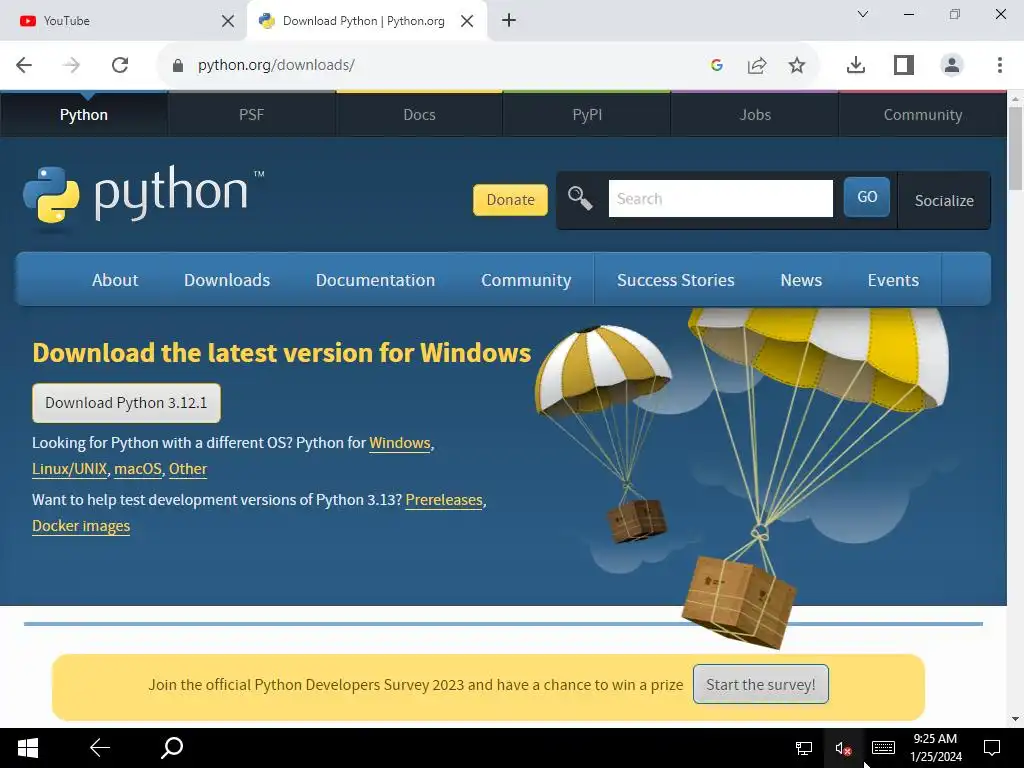
Task: Follow the Other OS link
Action: tap(188, 469)
